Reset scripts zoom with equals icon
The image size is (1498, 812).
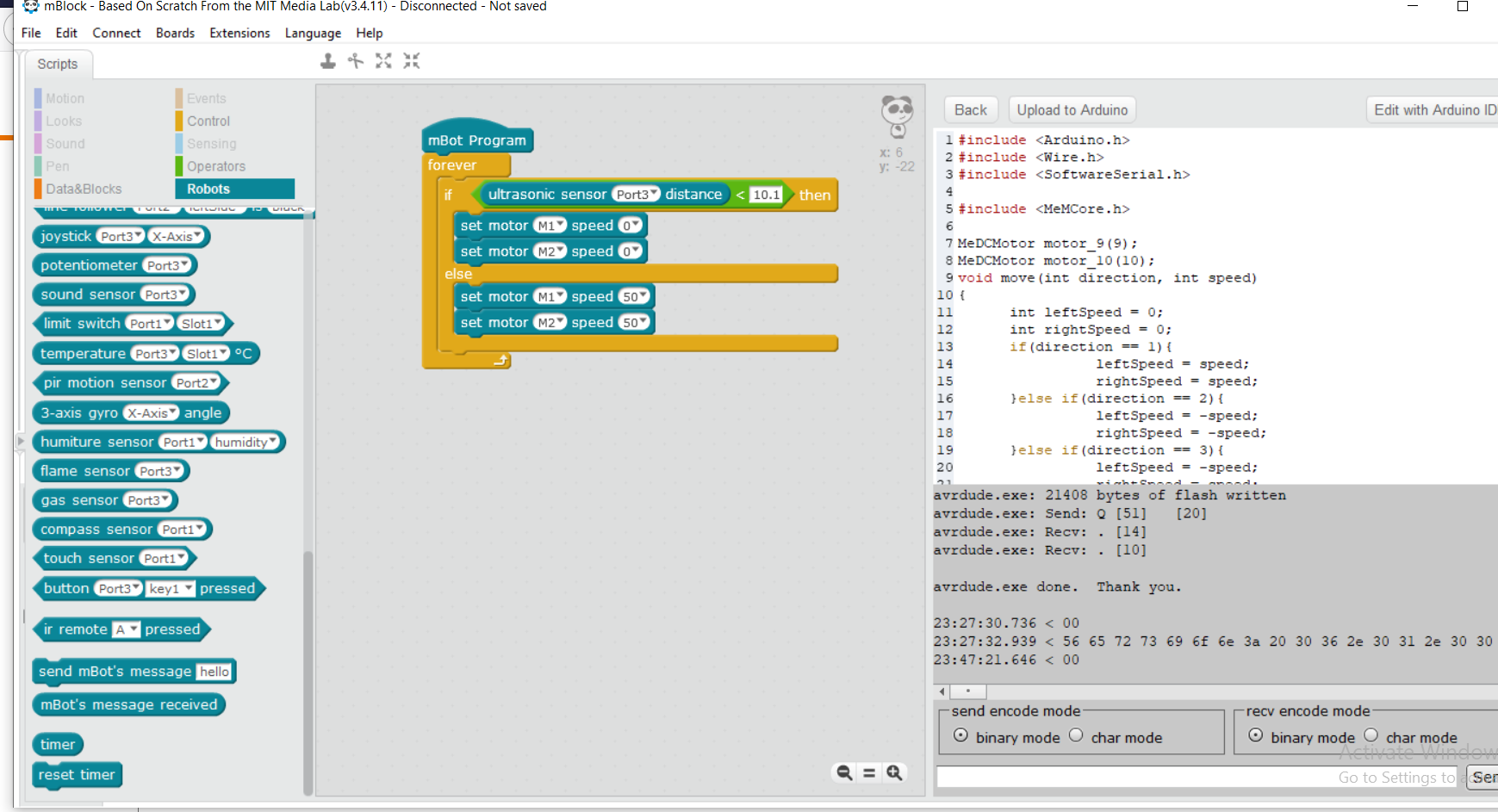(x=869, y=772)
